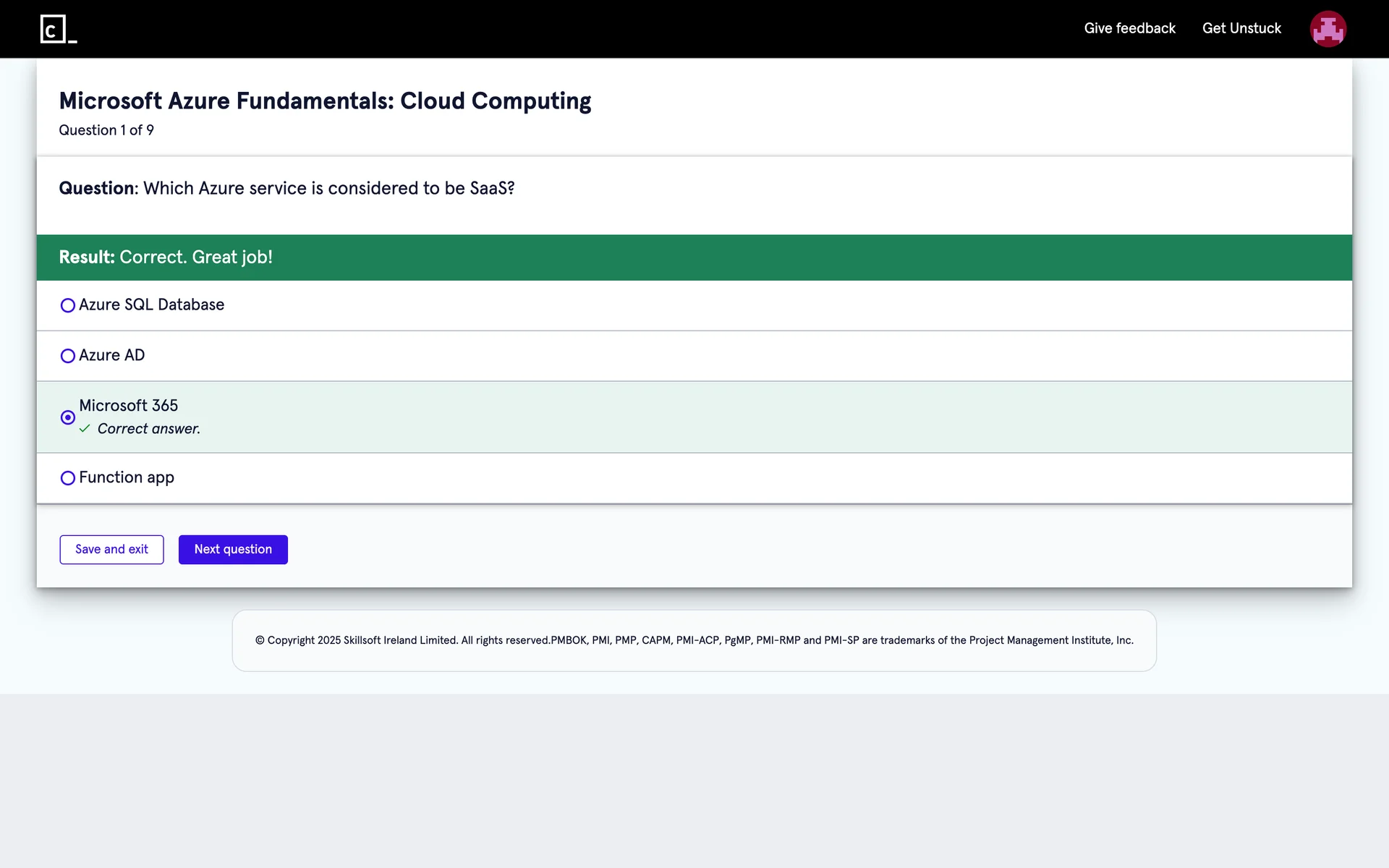Click the Question 1 of 9 indicator
Image resolution: width=1389 pixels, height=868 pixels.
(106, 130)
